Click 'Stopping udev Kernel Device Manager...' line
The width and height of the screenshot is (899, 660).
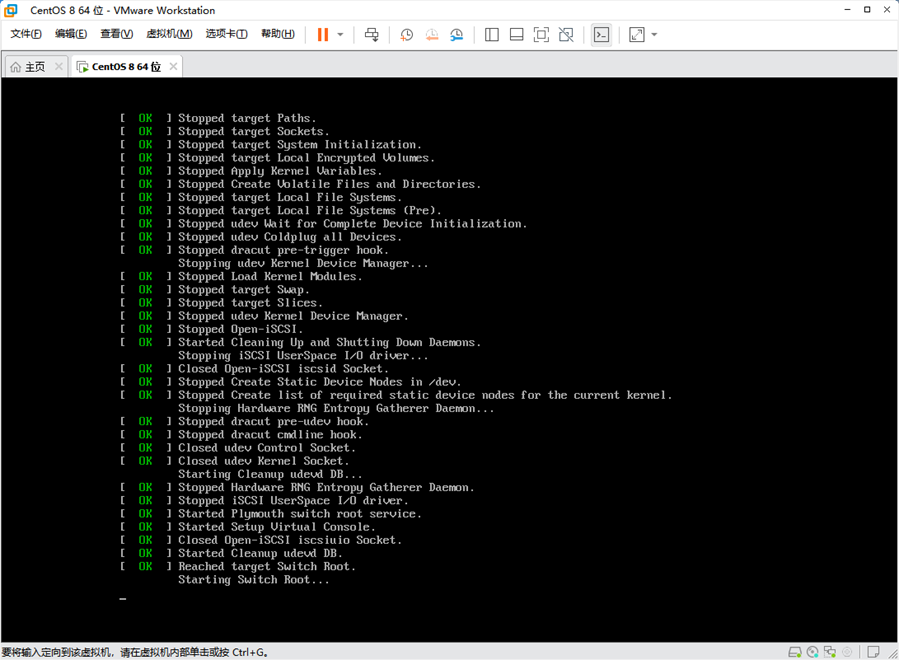coord(303,263)
